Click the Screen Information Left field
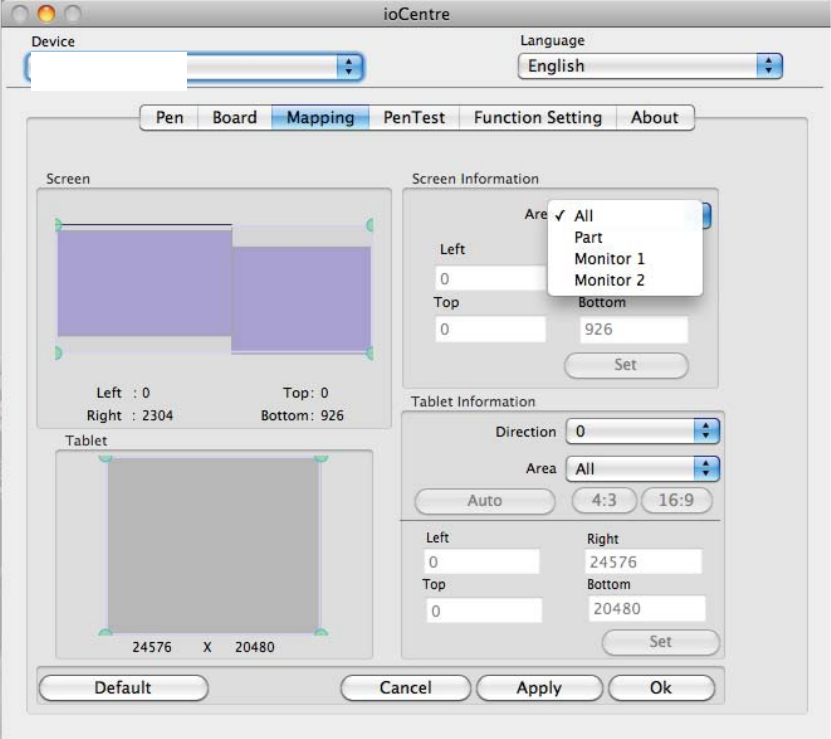Viewport: 831px width, 739px height. click(x=491, y=278)
